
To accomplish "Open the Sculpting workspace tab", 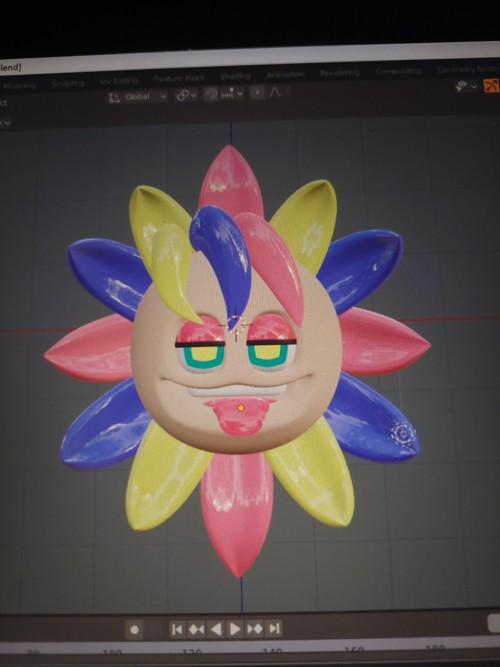I will (68, 83).
